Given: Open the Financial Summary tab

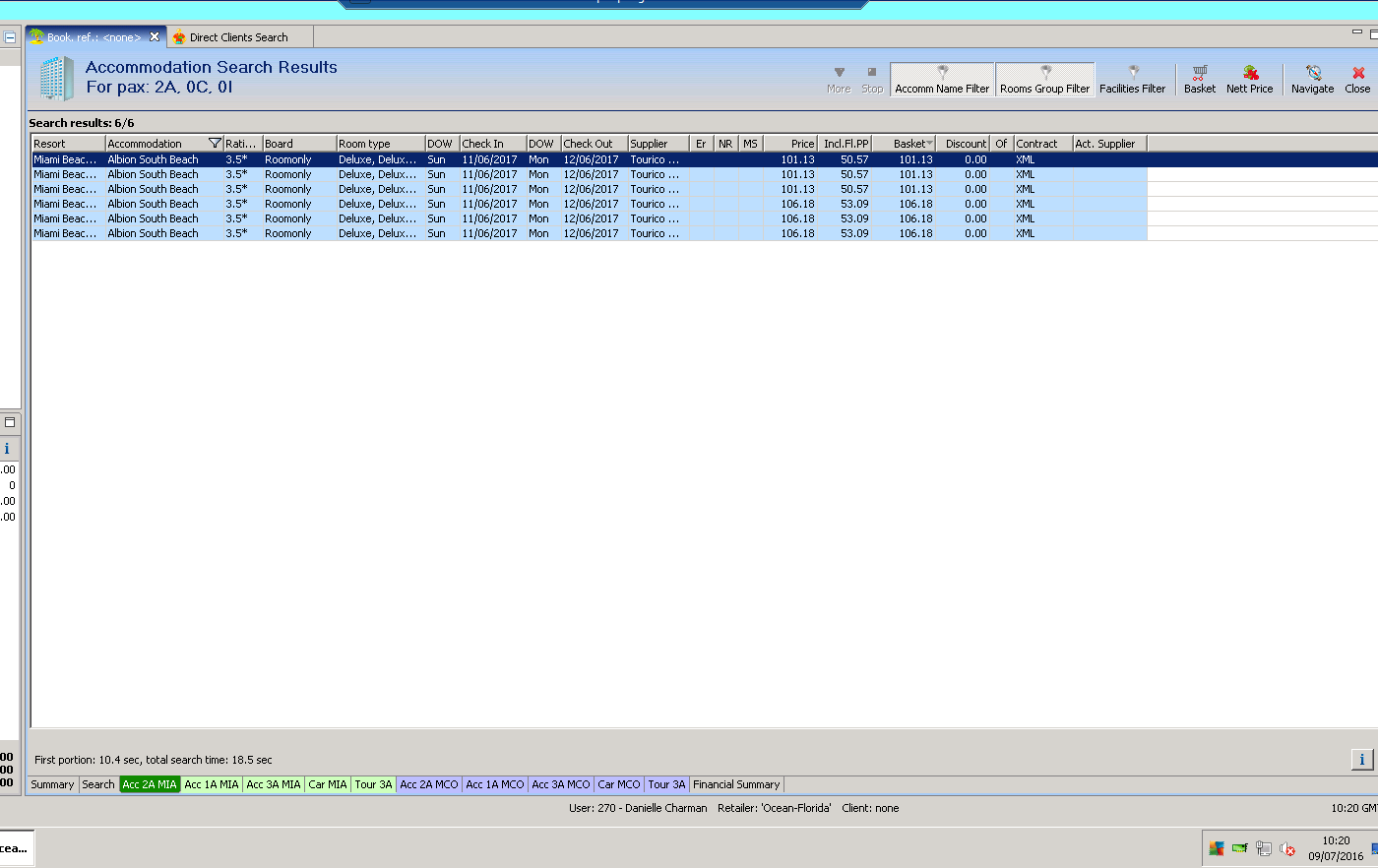Looking at the screenshot, I should click(x=735, y=784).
